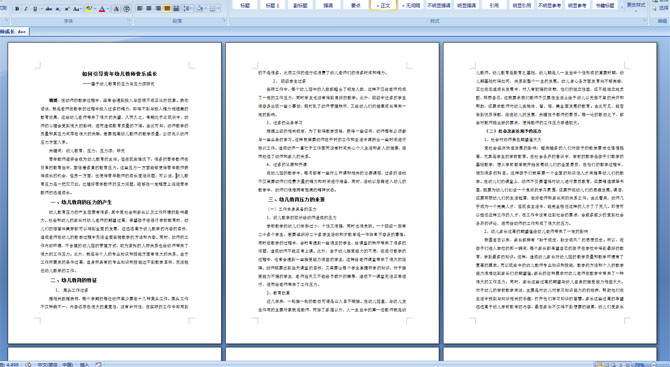Center-align the paragraph
Screen dimensions: 670x367
(149, 9)
